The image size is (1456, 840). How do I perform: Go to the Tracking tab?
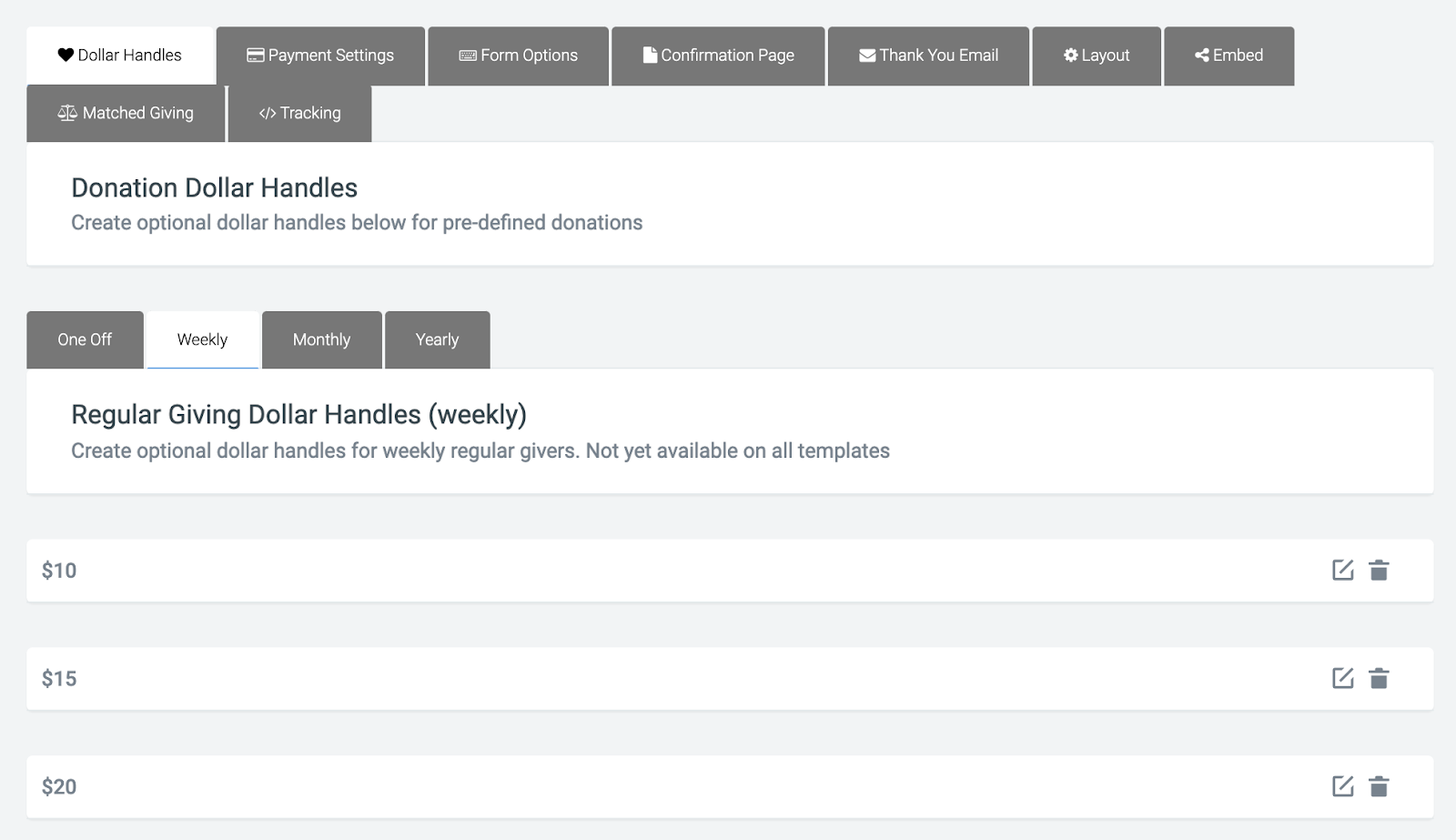click(299, 113)
